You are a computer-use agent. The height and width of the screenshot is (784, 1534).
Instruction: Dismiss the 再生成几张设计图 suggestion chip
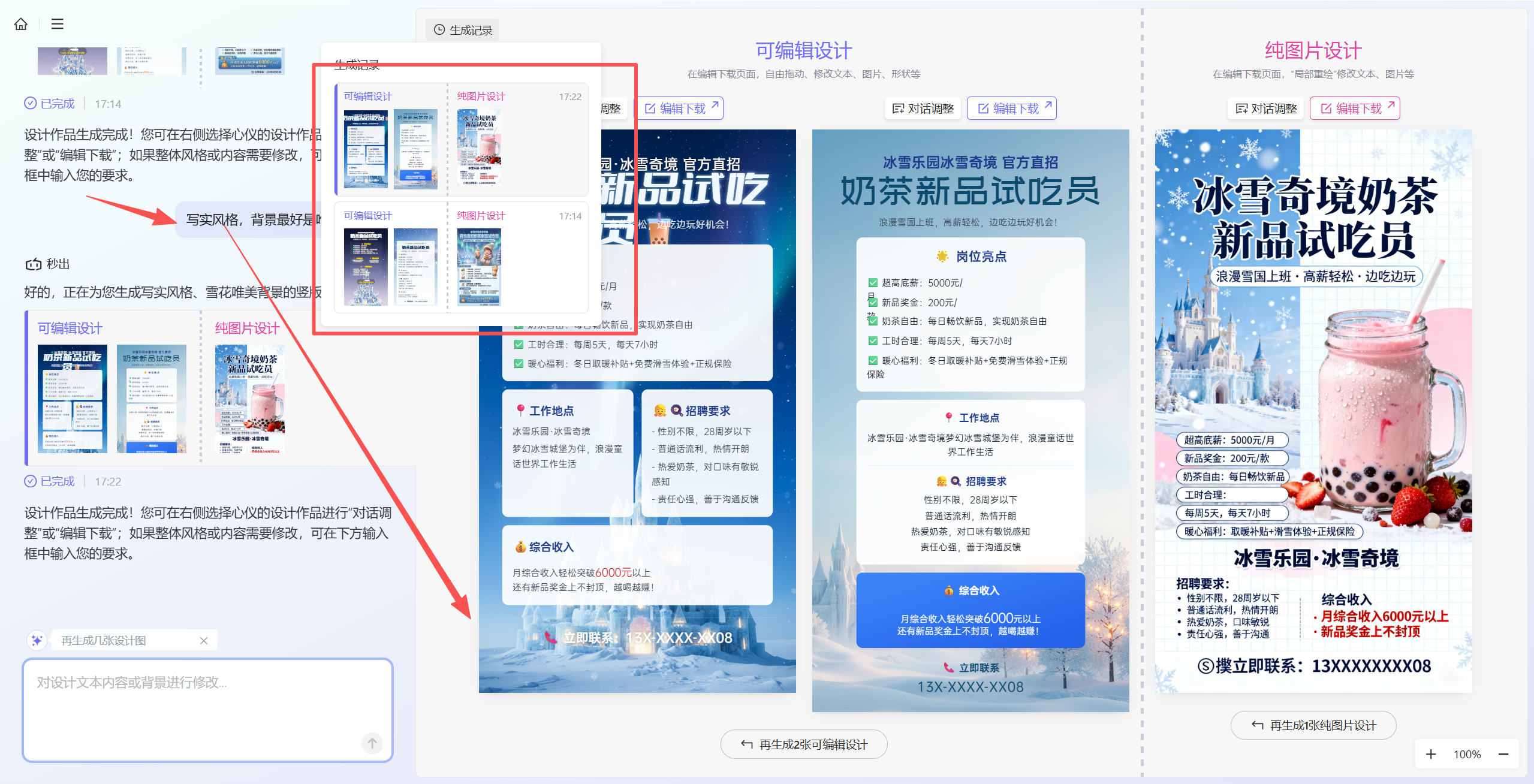pyautogui.click(x=204, y=641)
